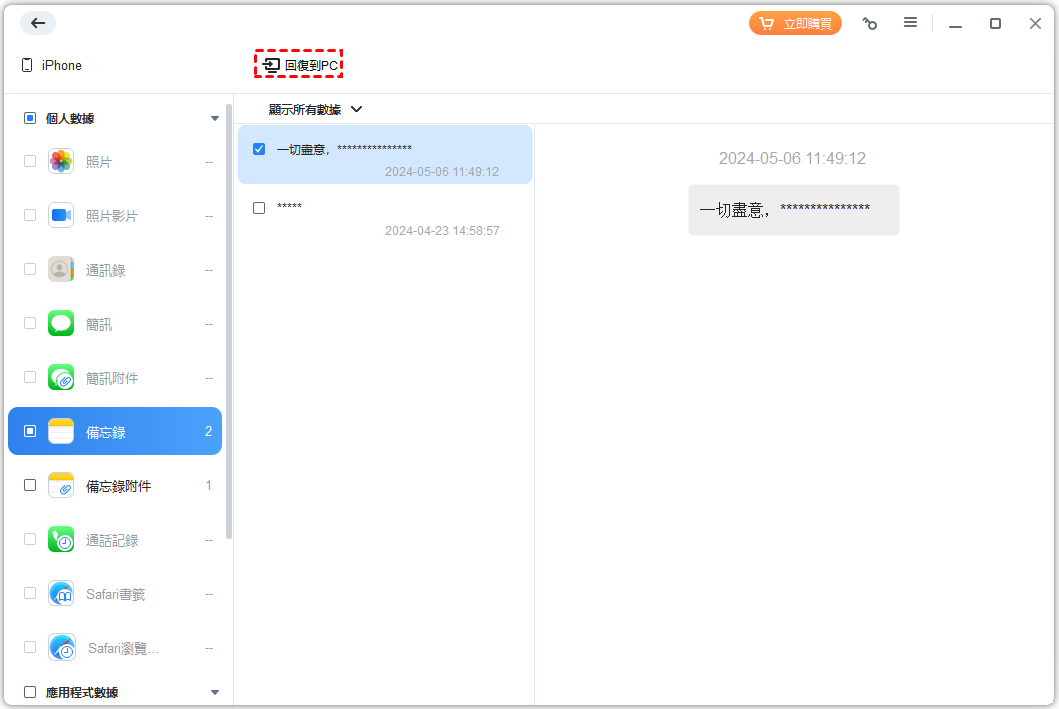The height and width of the screenshot is (709, 1059).
Task: Click the 照片影片 video camera icon
Action: click(x=61, y=215)
